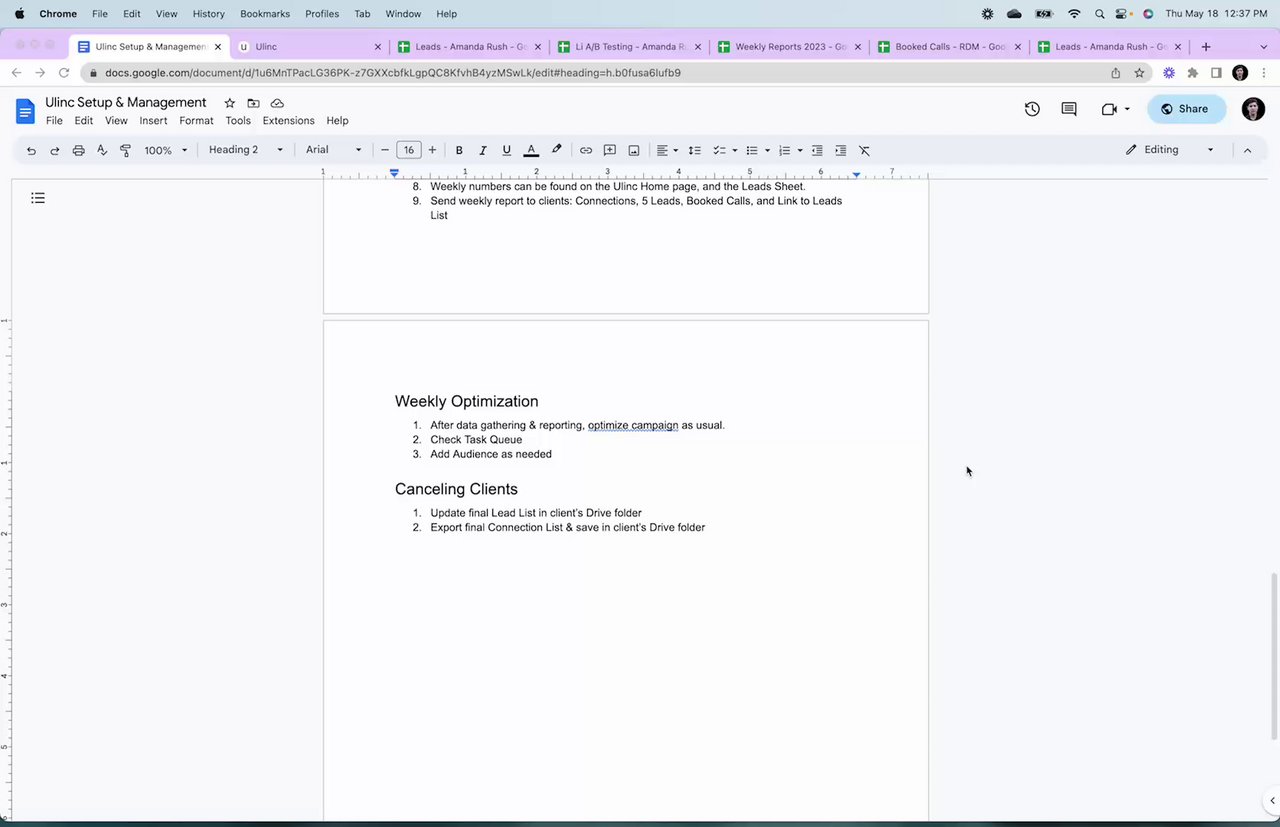Open the Tools menu in Google Docs

(x=238, y=121)
